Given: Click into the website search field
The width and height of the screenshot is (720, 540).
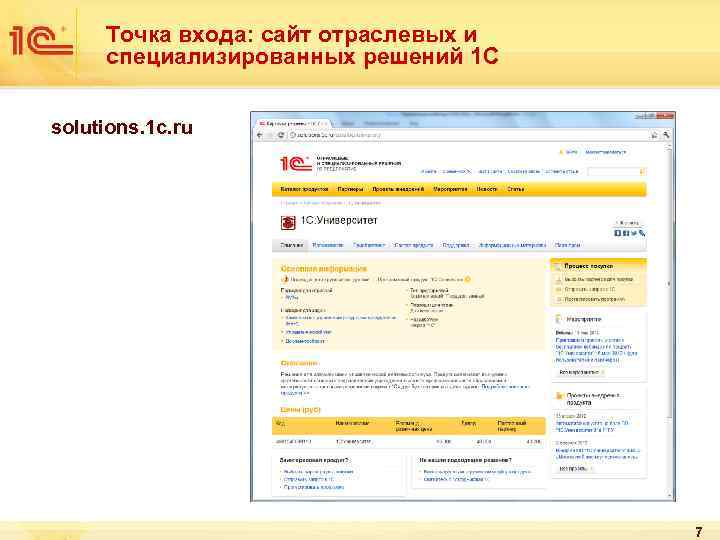Looking at the screenshot, I should (x=613, y=172).
